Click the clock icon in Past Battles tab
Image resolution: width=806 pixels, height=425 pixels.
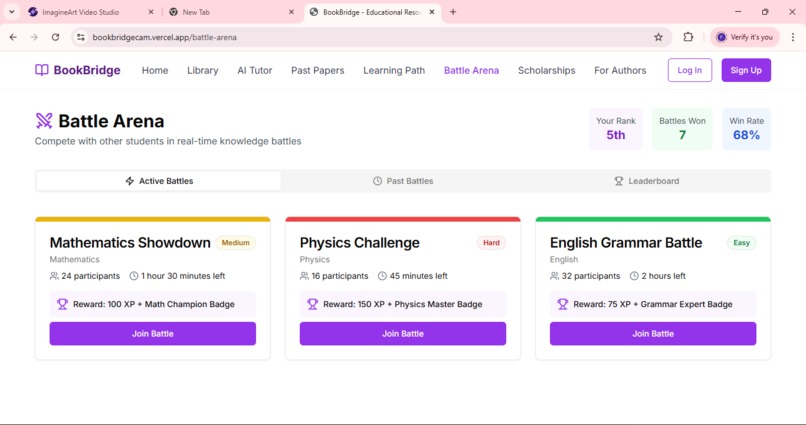[377, 181]
